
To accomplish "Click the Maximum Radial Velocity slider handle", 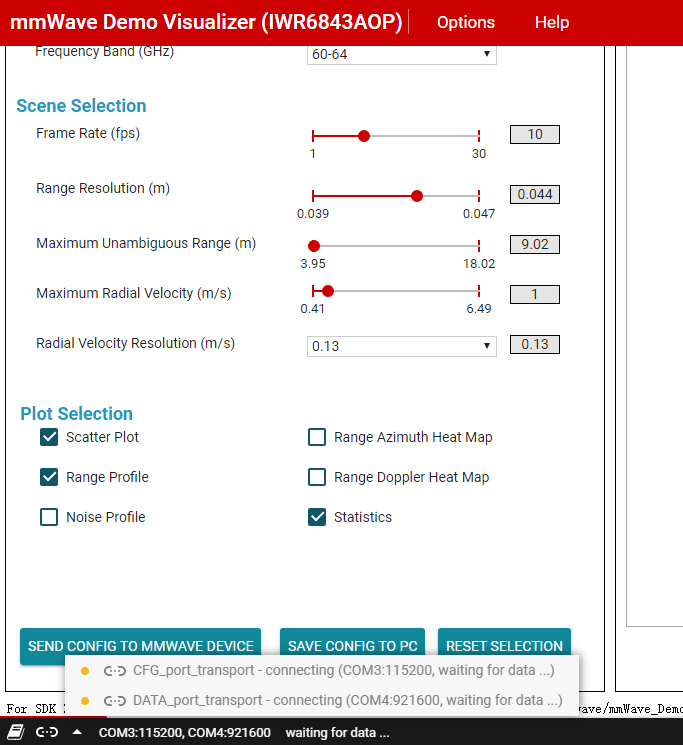I will pyautogui.click(x=328, y=291).
